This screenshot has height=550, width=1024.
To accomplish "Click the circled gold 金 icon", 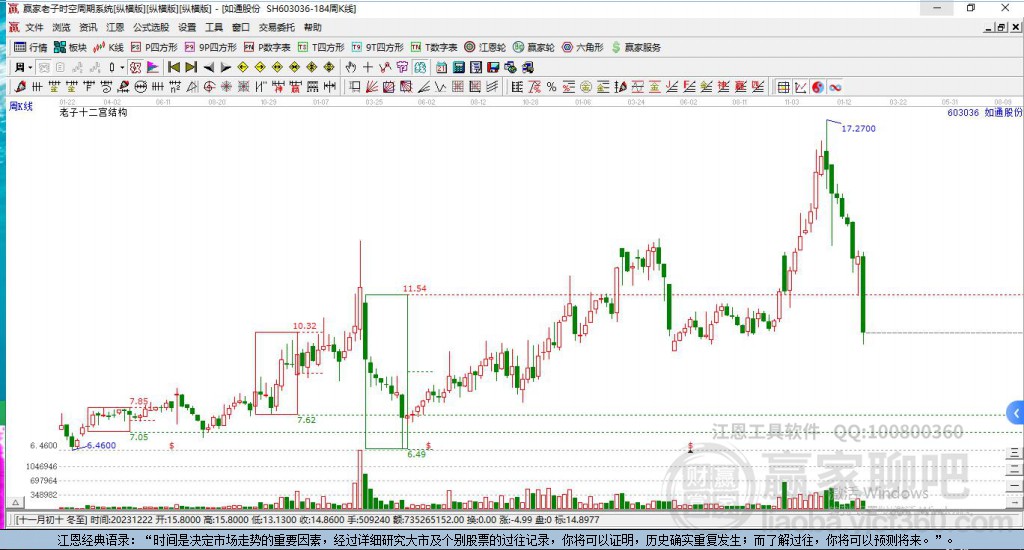I will (586, 87).
